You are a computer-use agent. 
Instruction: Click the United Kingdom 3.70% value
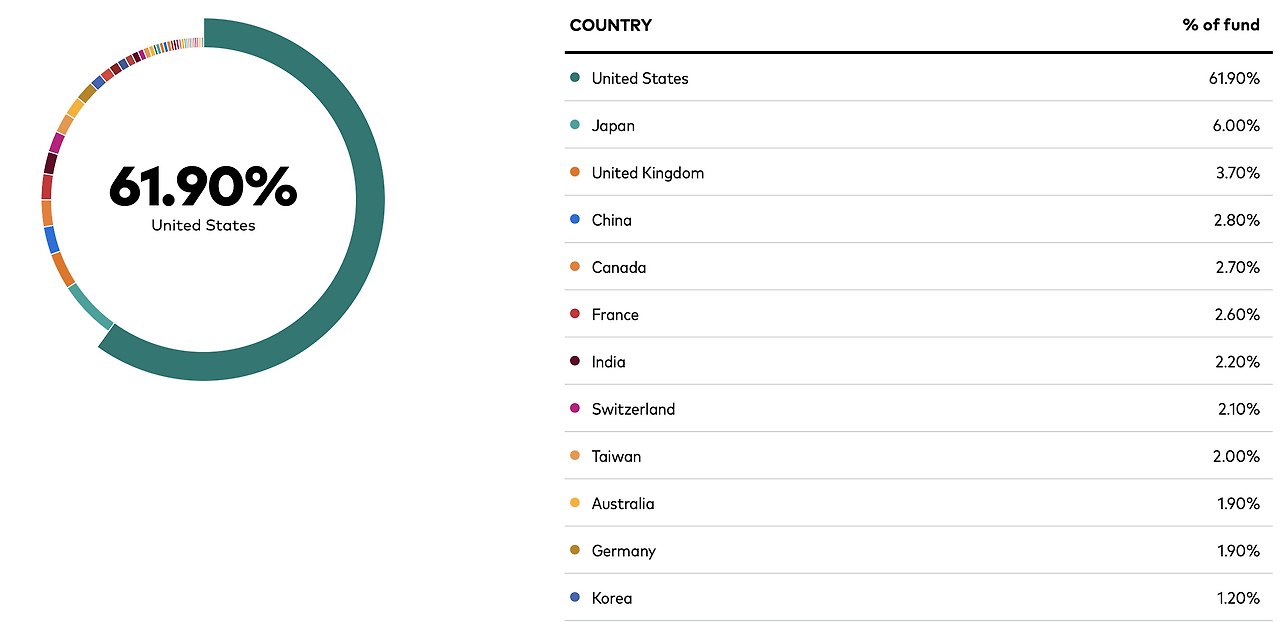[1237, 172]
